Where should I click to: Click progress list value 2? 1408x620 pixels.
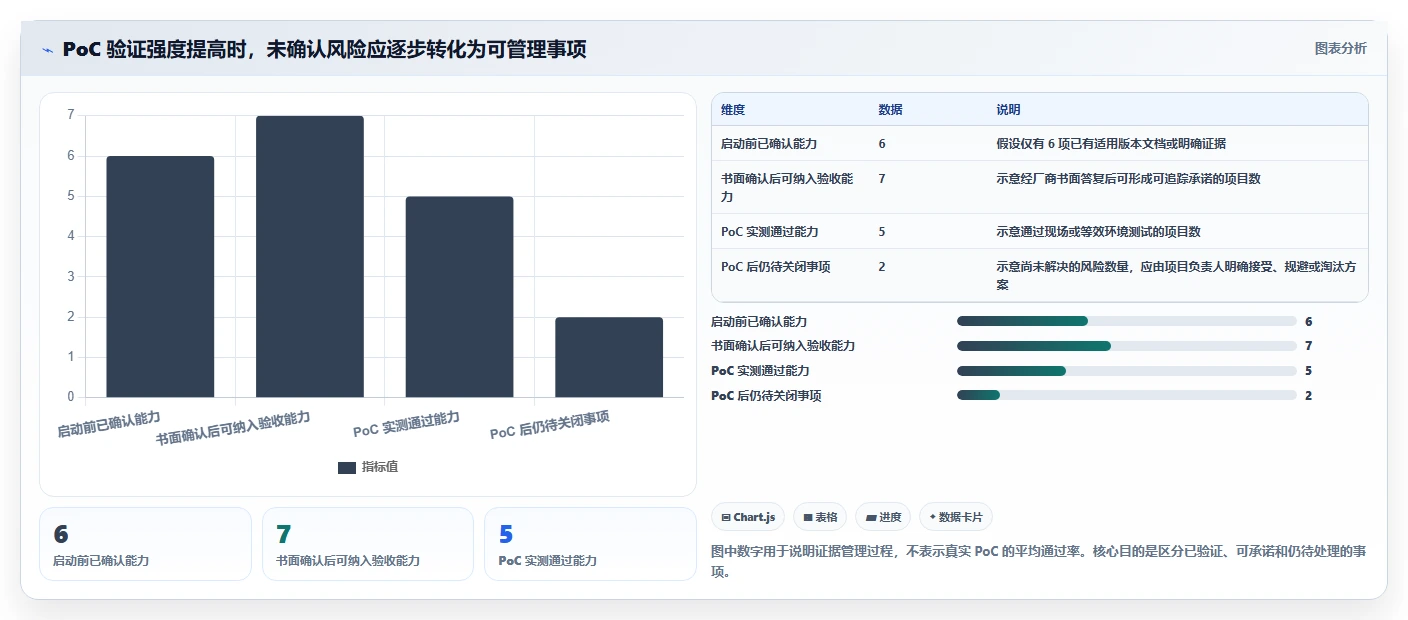click(x=1308, y=395)
